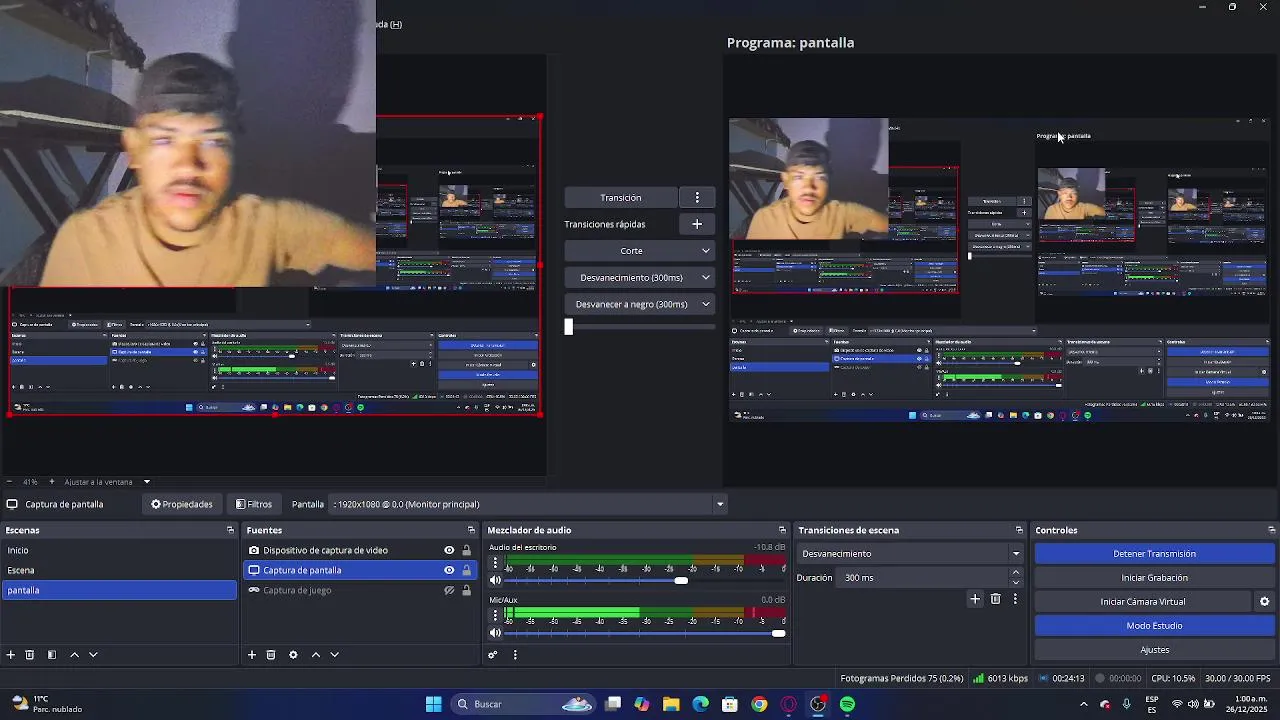Open Audio del escritorio options dots
This screenshot has width=1280, height=720.
pyautogui.click(x=495, y=563)
